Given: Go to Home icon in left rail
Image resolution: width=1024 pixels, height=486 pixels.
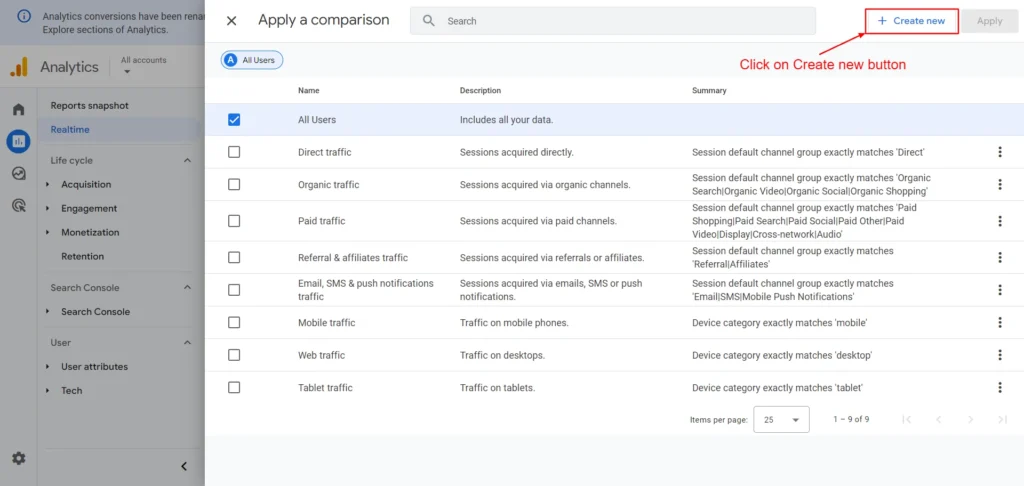Looking at the screenshot, I should tap(18, 109).
